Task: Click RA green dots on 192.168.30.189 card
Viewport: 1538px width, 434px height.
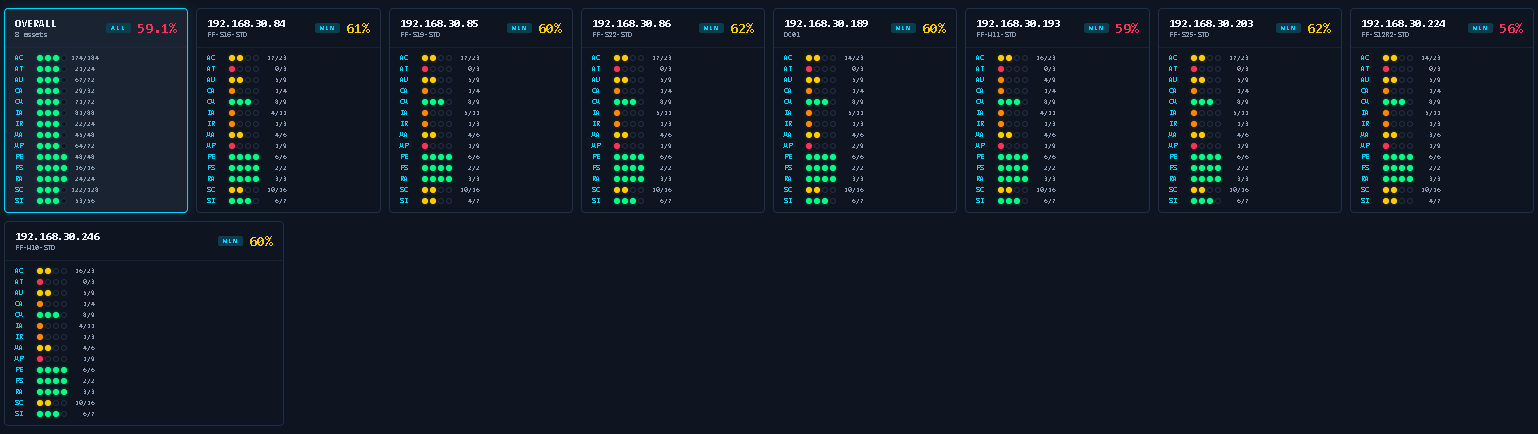Action: click(x=821, y=179)
